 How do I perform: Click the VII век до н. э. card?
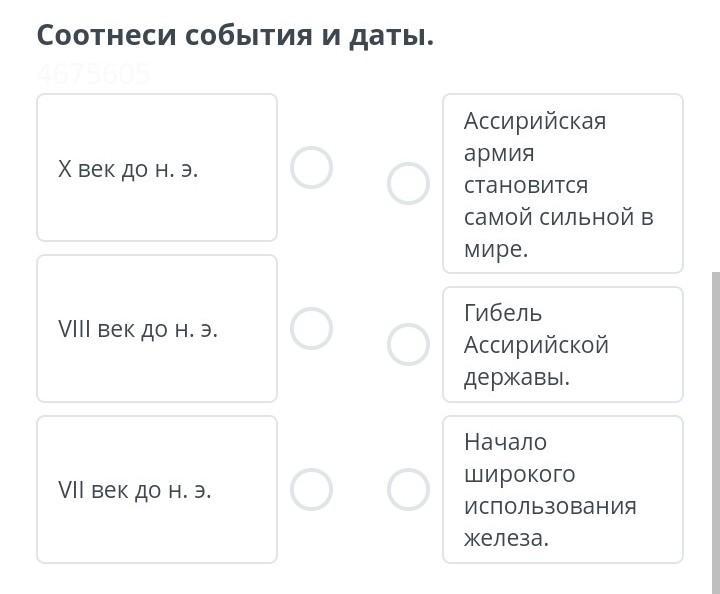157,489
